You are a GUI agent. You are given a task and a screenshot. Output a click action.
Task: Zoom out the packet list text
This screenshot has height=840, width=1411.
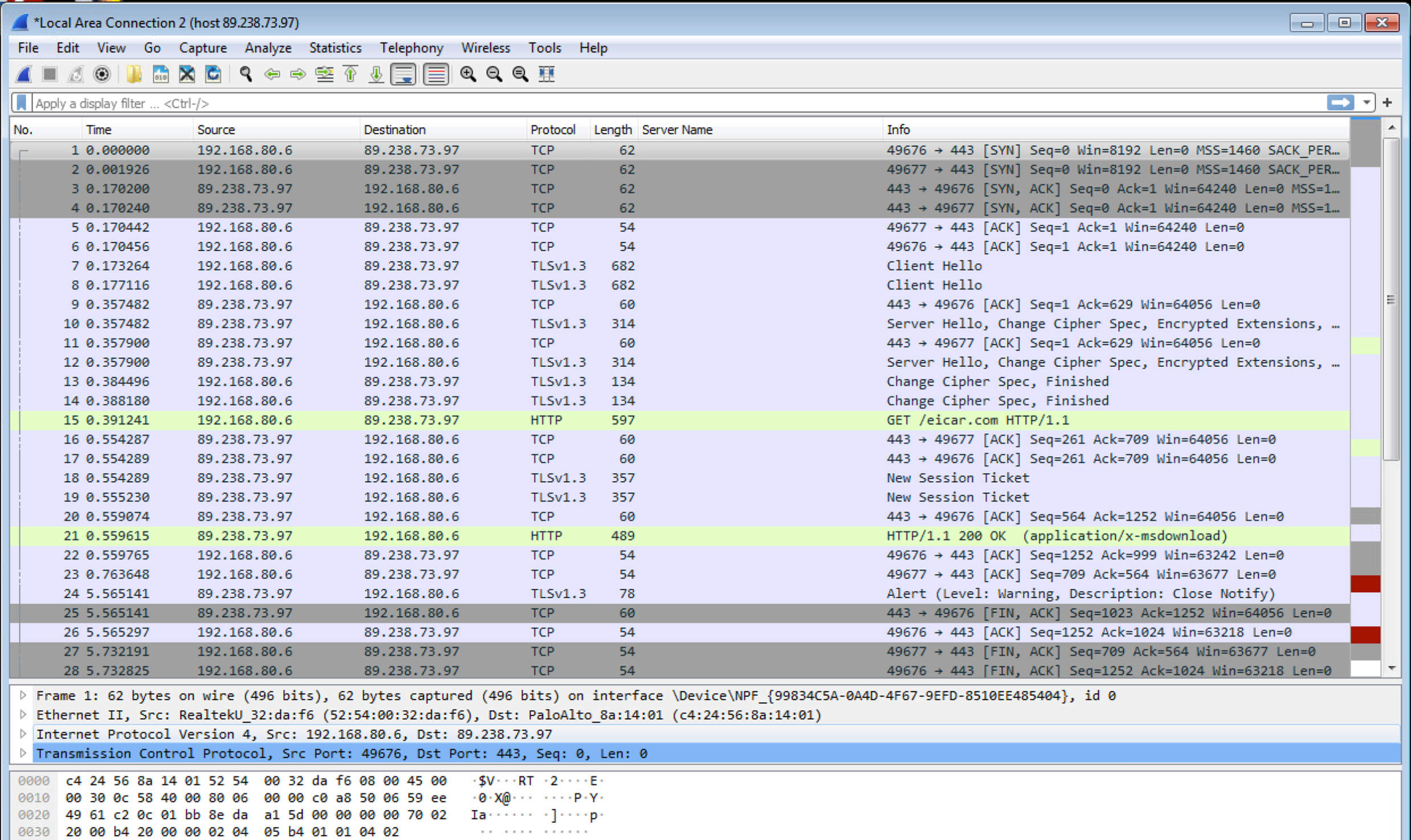[x=494, y=75]
